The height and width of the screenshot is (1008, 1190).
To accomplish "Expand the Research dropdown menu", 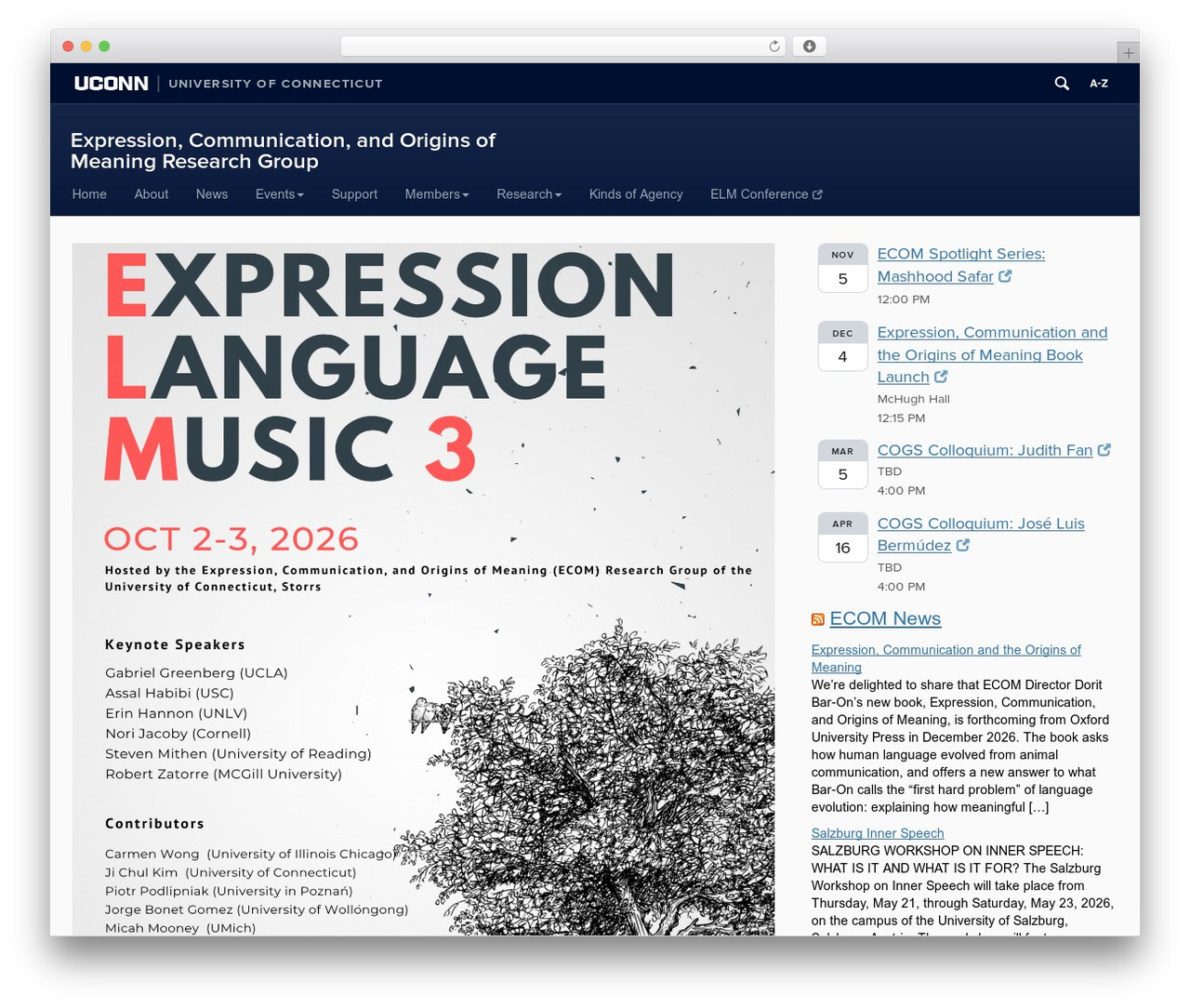I will click(529, 194).
